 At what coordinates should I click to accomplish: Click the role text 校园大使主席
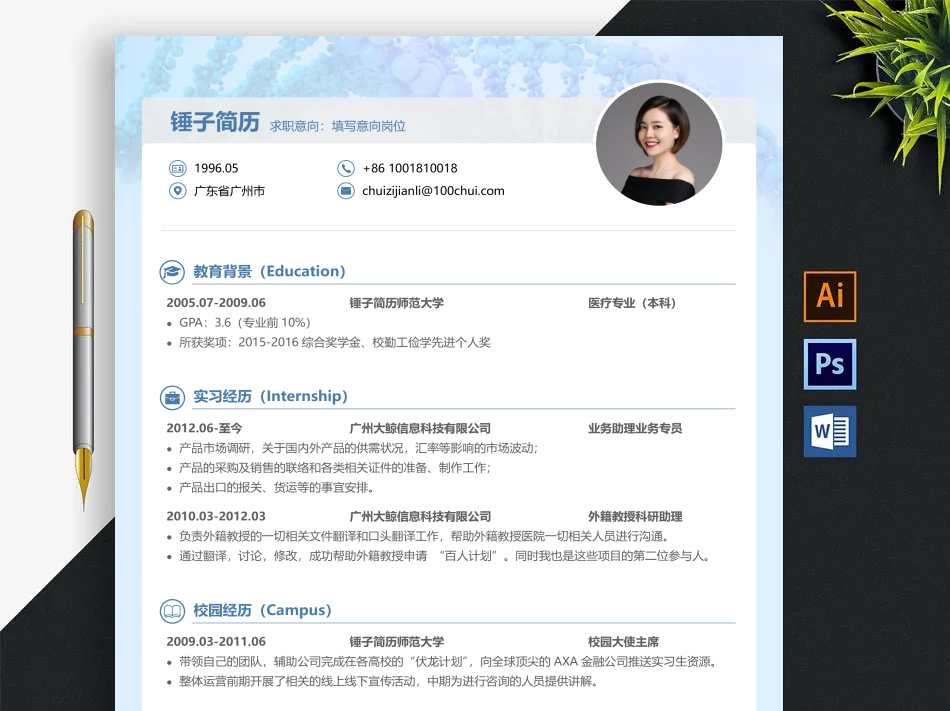coord(623,641)
